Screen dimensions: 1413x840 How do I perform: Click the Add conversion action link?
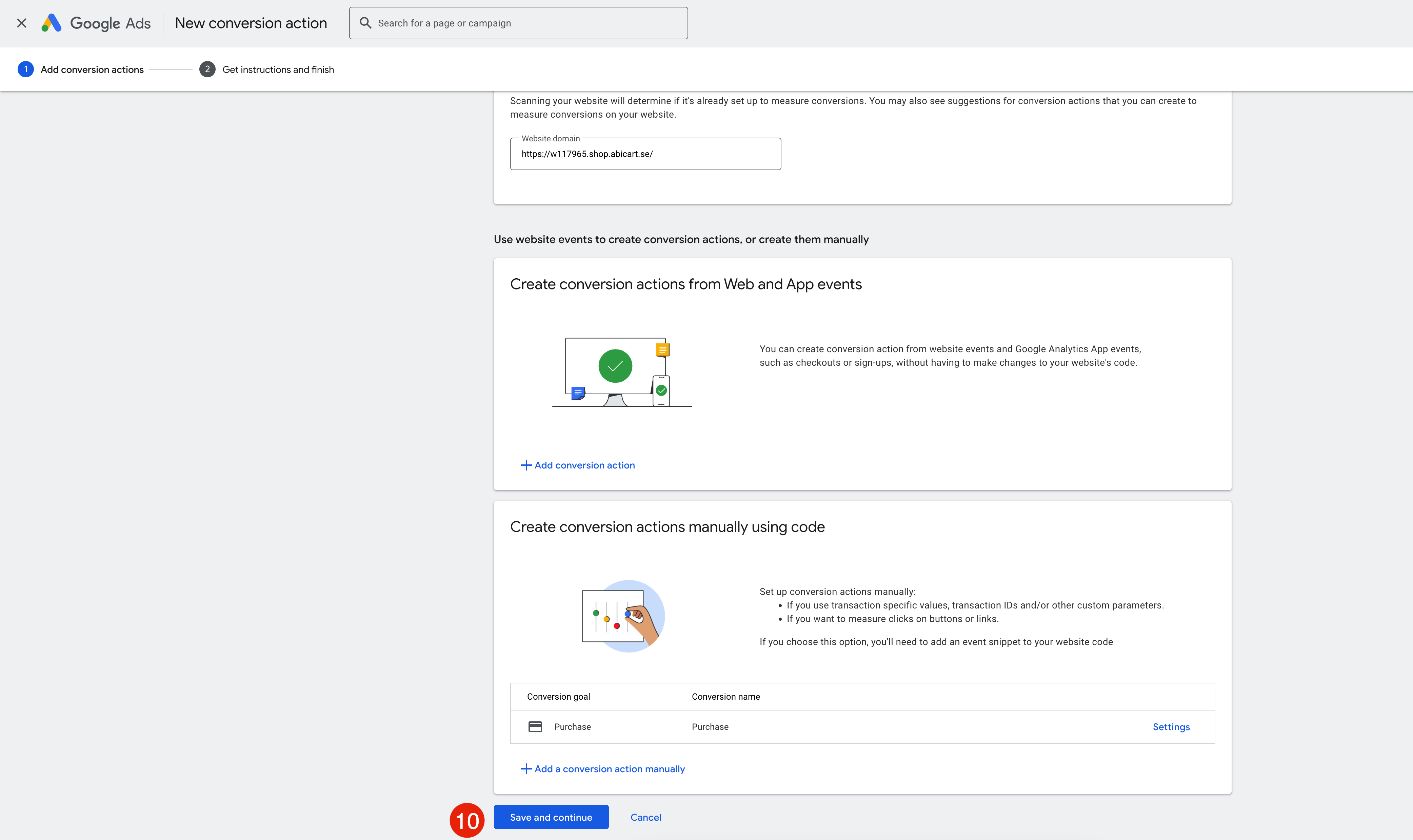584,465
